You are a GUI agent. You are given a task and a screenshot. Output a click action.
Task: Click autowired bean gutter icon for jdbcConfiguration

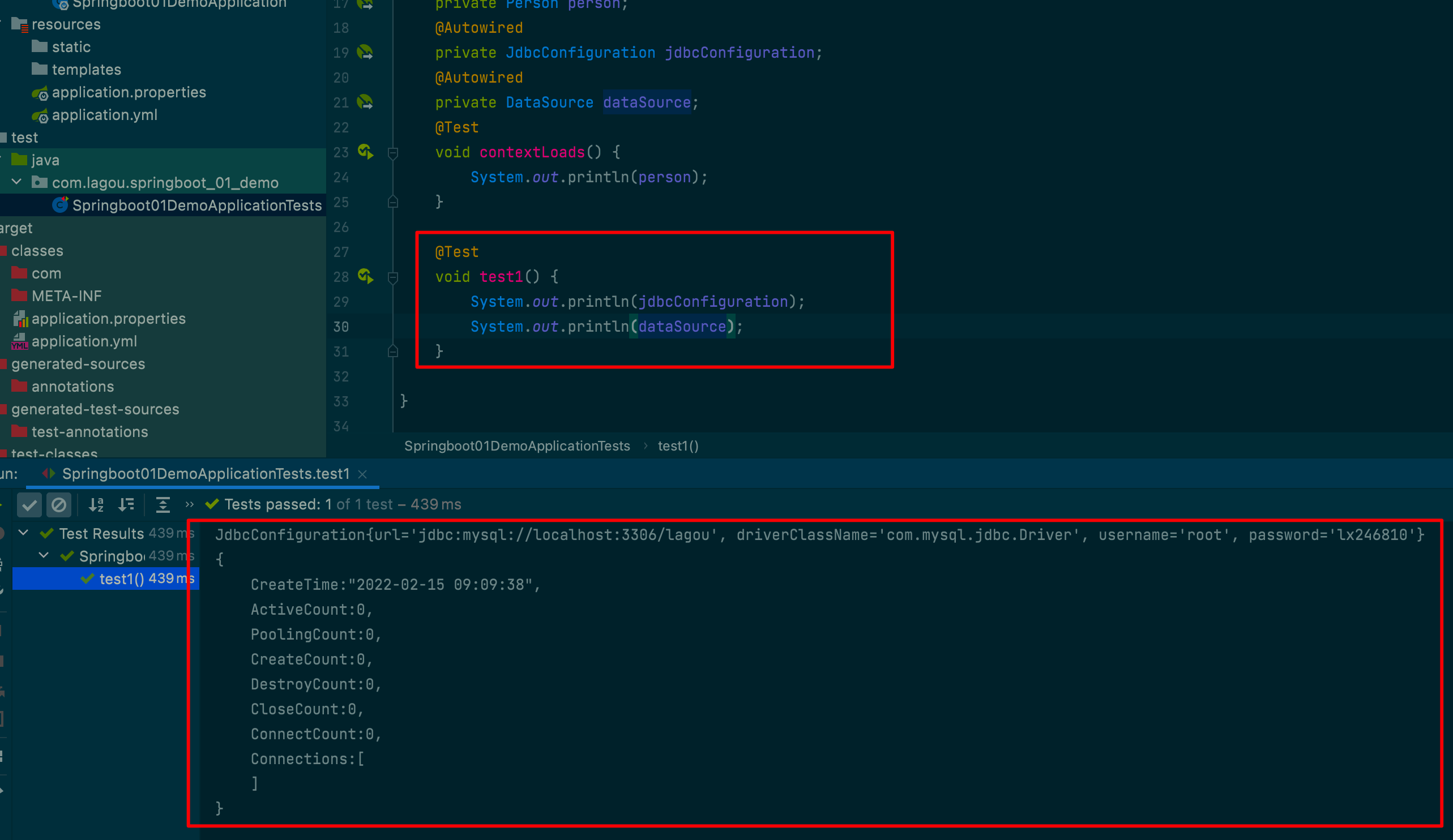click(365, 53)
